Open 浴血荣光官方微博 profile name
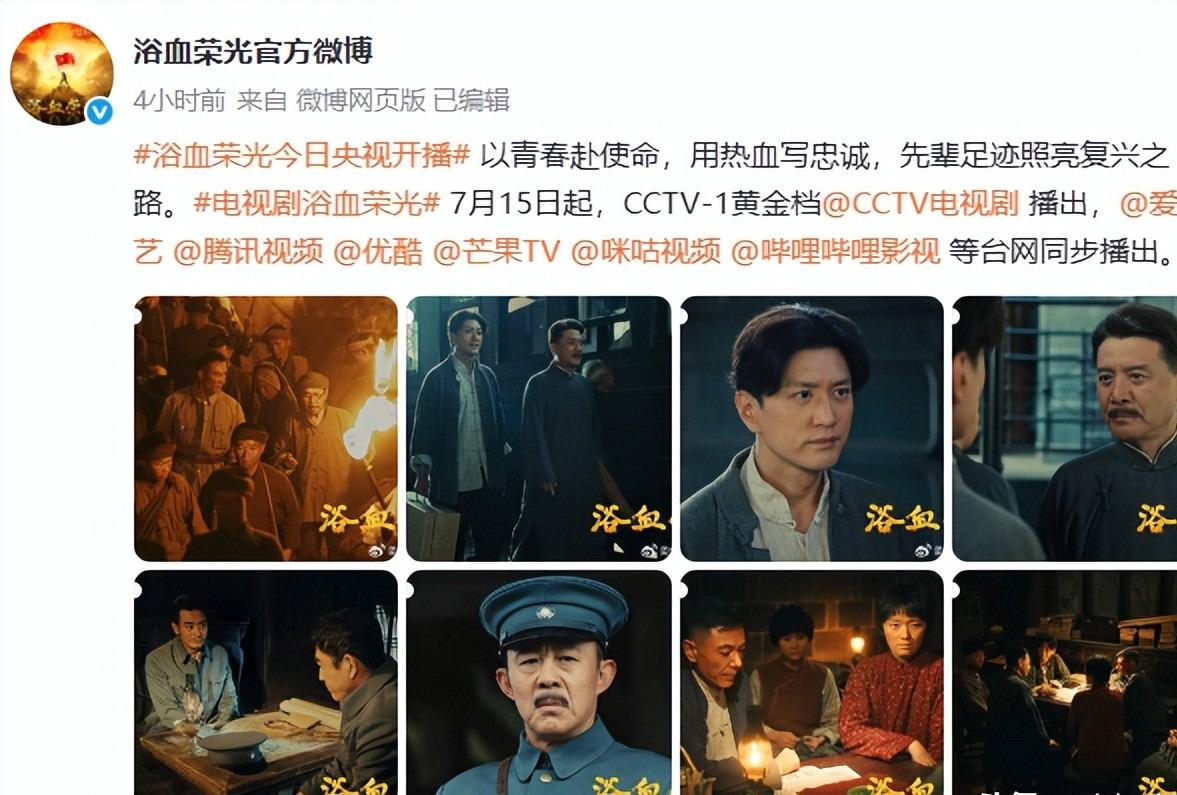 253,52
